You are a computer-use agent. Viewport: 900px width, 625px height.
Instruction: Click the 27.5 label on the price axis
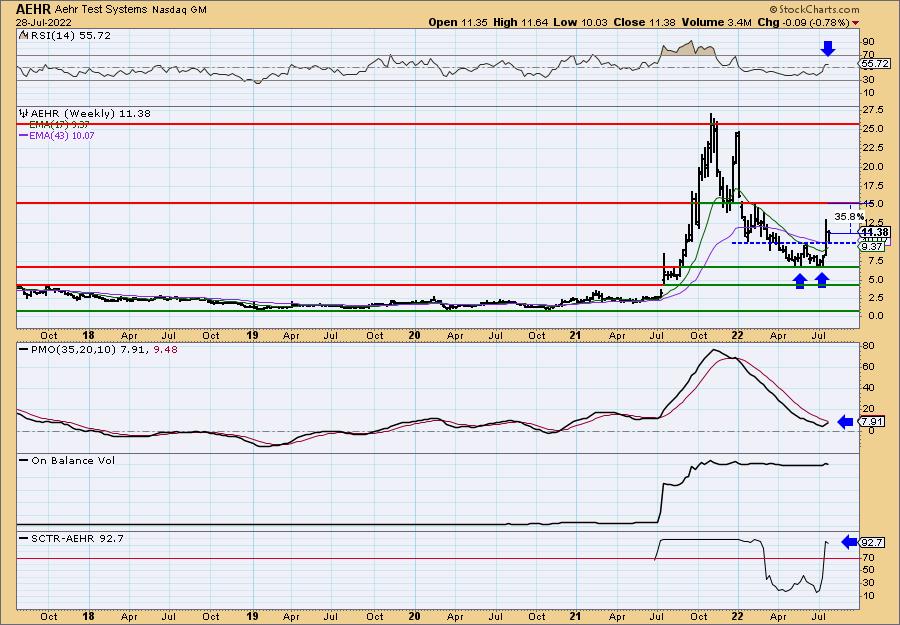pyautogui.click(x=872, y=110)
